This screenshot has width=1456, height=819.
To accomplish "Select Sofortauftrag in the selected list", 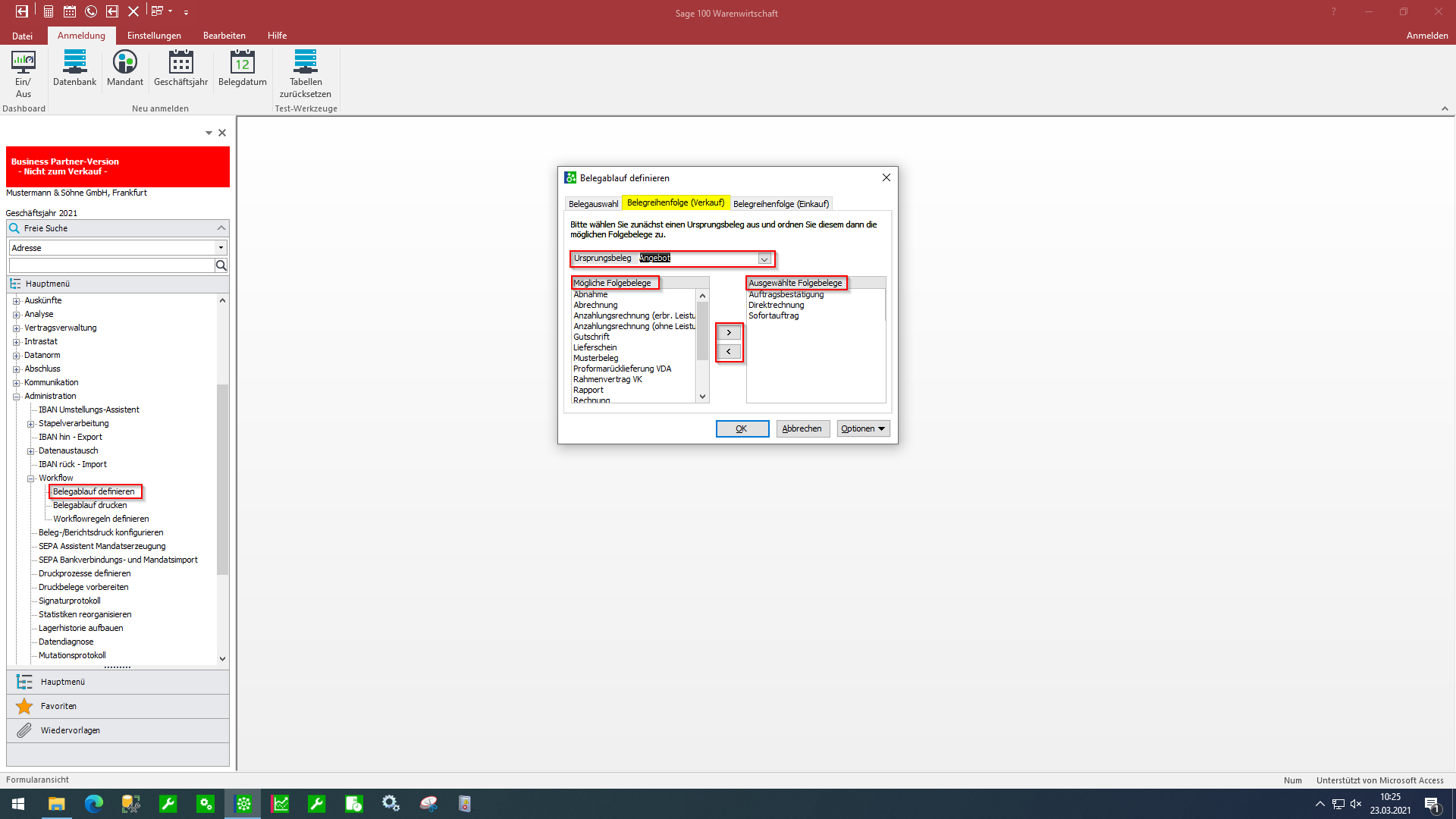I will click(773, 316).
